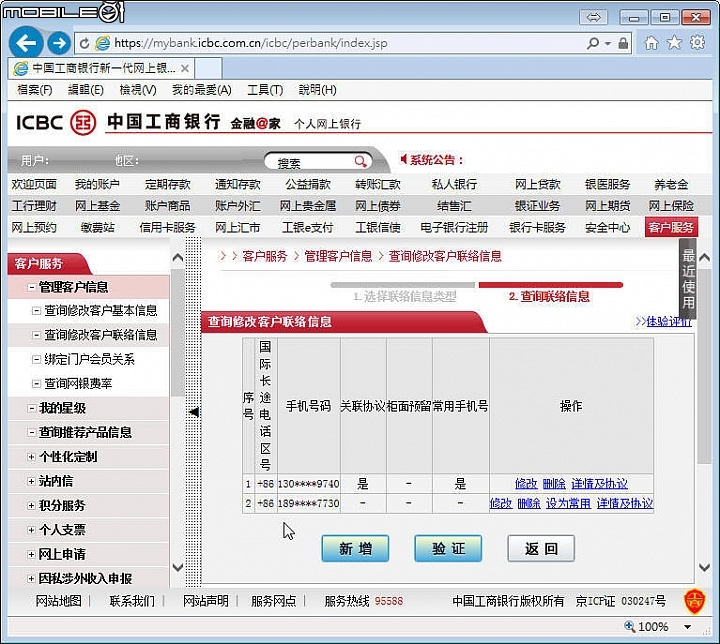The width and height of the screenshot is (720, 644).
Task: Open the address bar search dropdown arrow
Action: pyautogui.click(x=608, y=44)
